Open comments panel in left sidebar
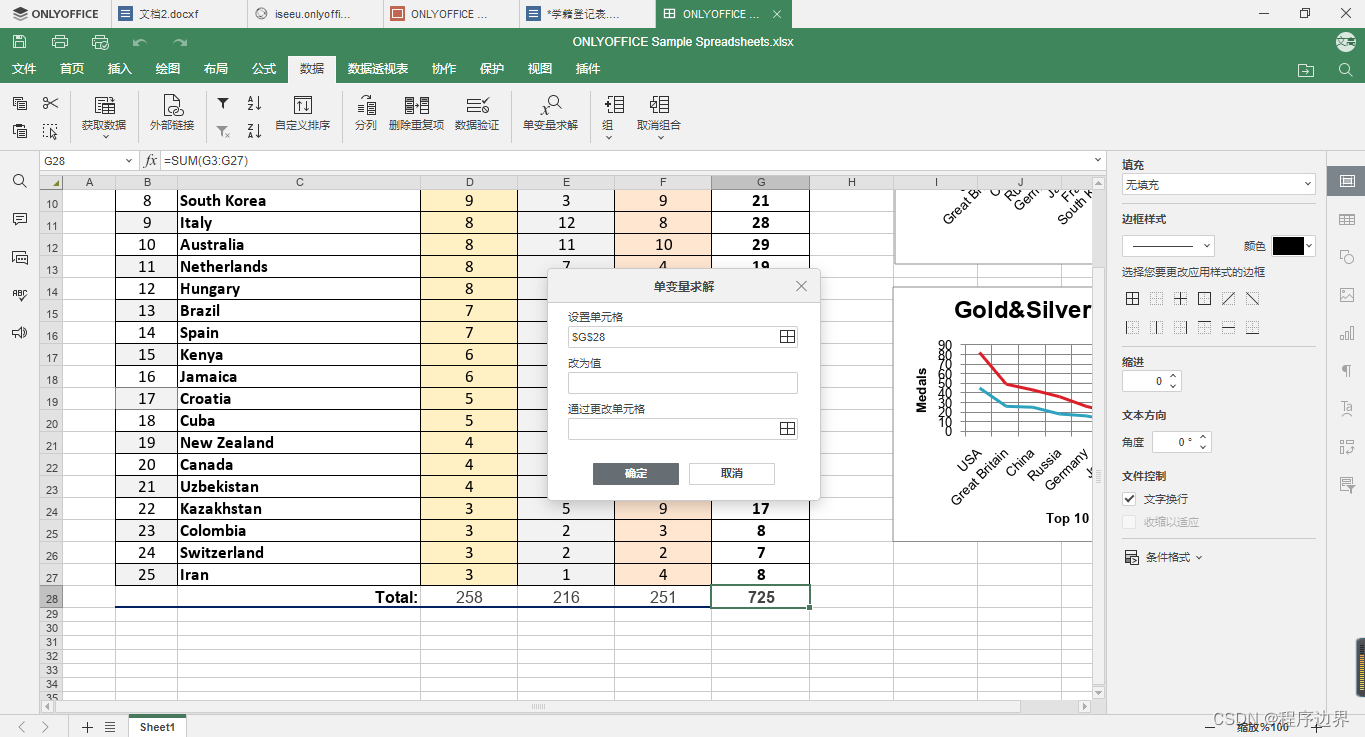This screenshot has width=1365, height=737. (20, 219)
